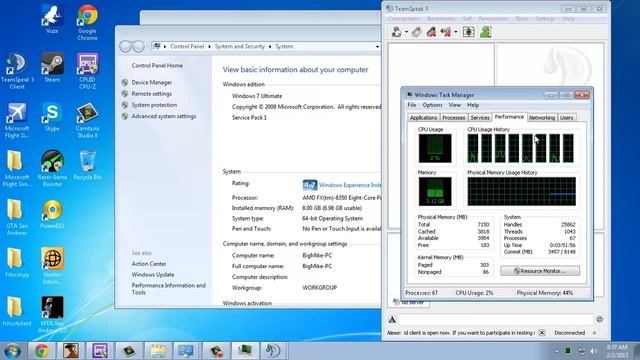Viewport: 640px width, 360px height.
Task: Select MTA San Andreas desktop icon
Action: tap(52, 315)
